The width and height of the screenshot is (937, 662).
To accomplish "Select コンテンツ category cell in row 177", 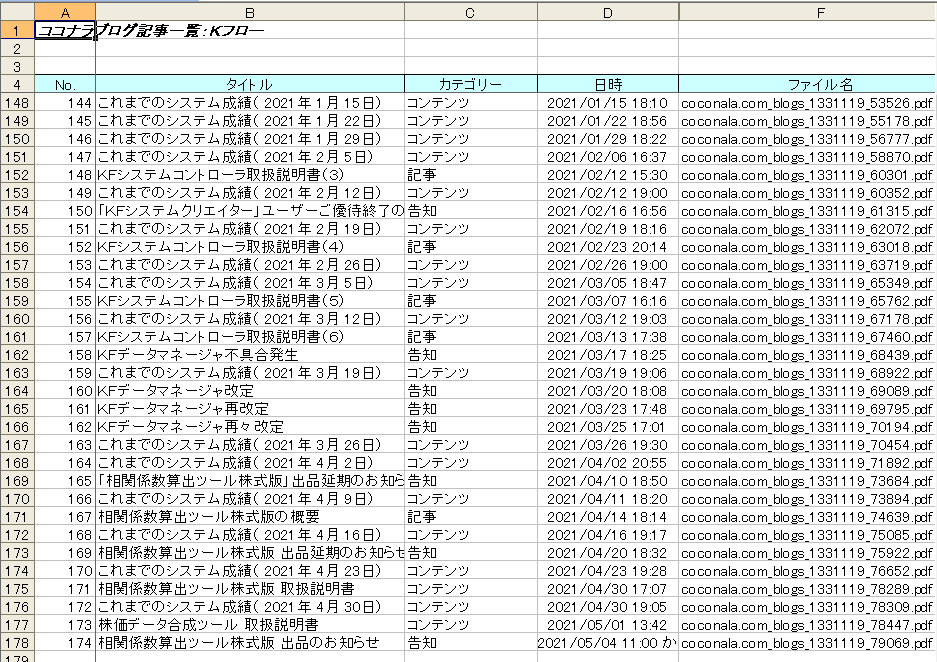I will (470, 625).
